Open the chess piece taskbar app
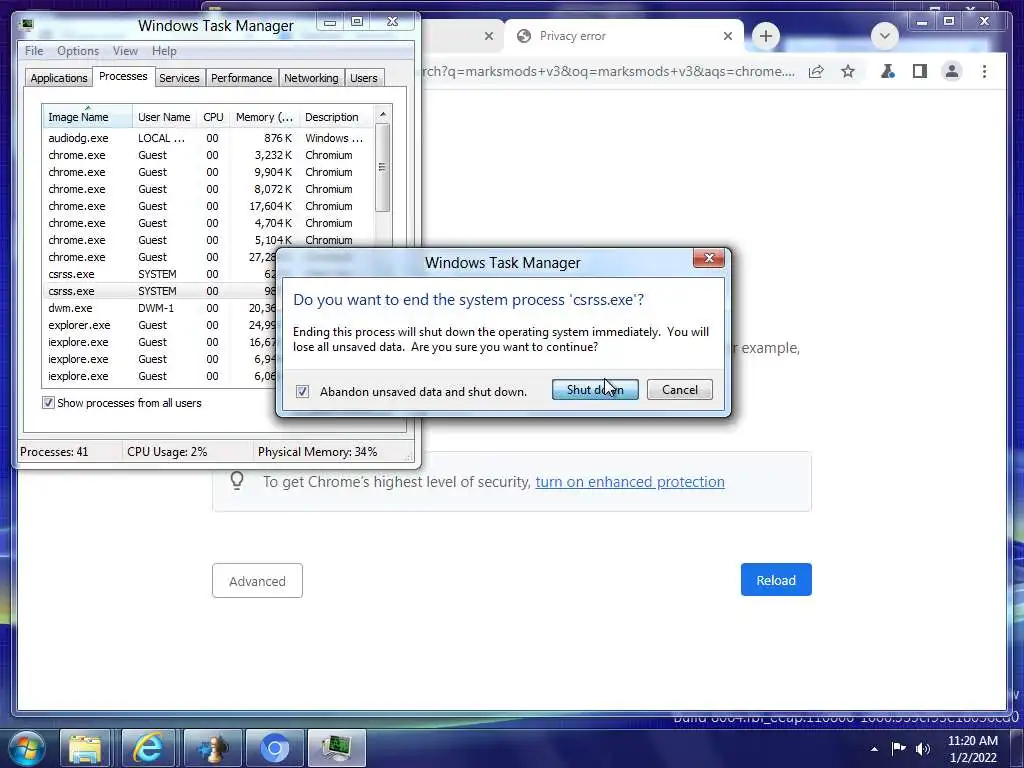 click(213, 748)
